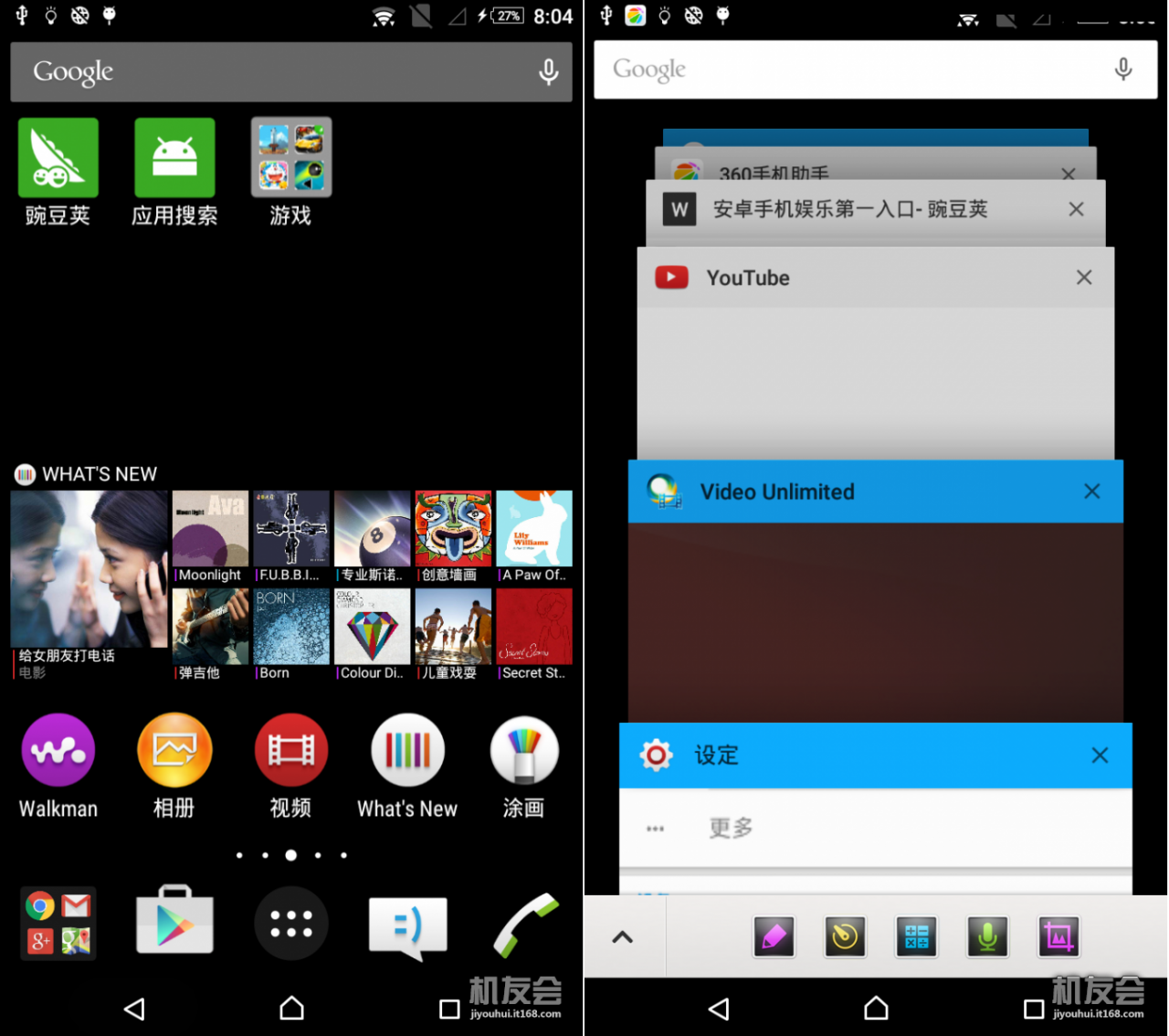Open the Moonlight album thumbnail
This screenshot has height=1036, width=1169.
pyautogui.click(x=210, y=529)
